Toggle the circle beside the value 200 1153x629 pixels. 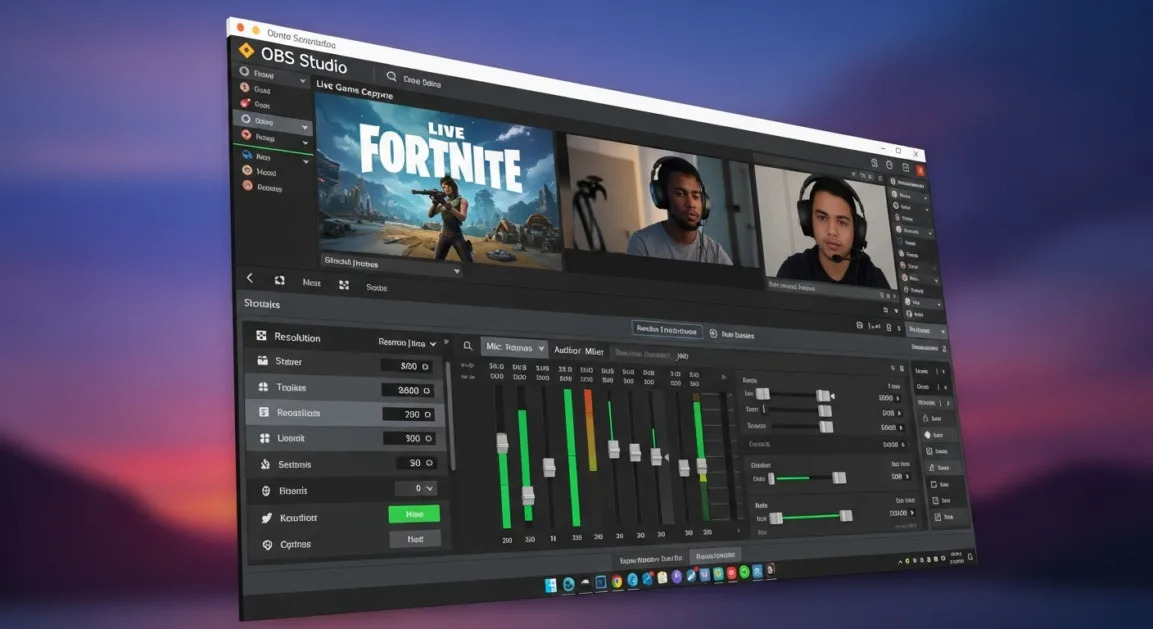pos(427,415)
